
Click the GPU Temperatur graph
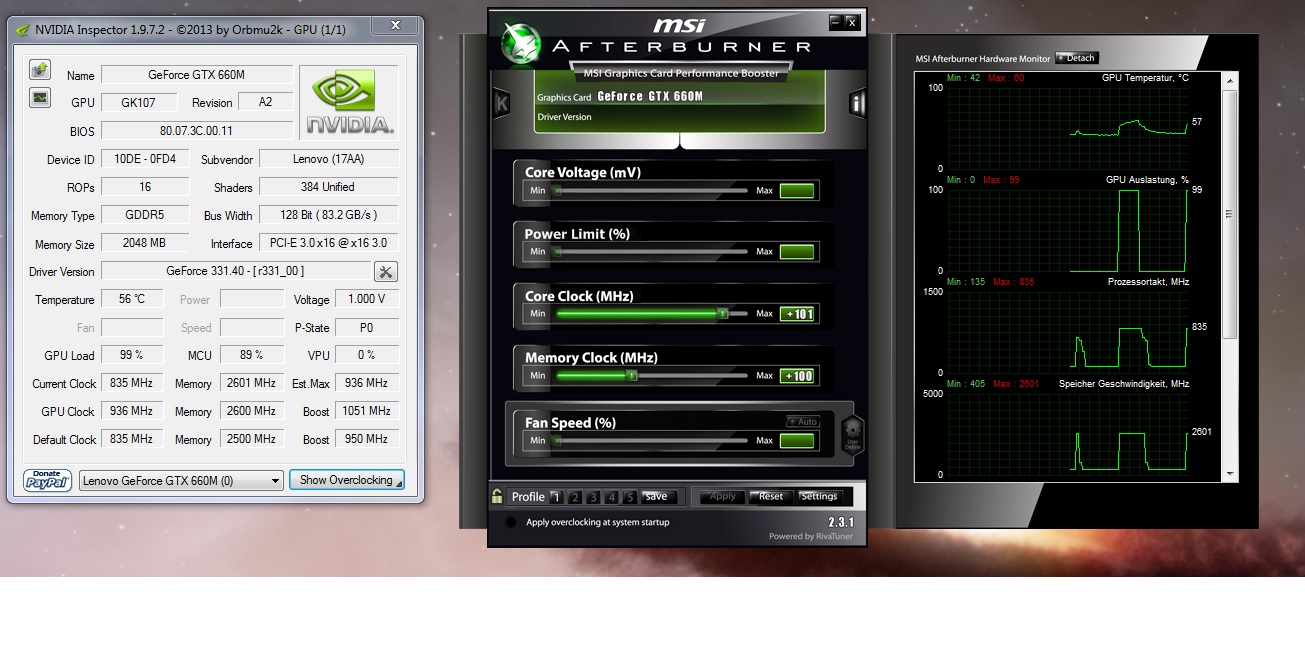pyautogui.click(x=1066, y=128)
